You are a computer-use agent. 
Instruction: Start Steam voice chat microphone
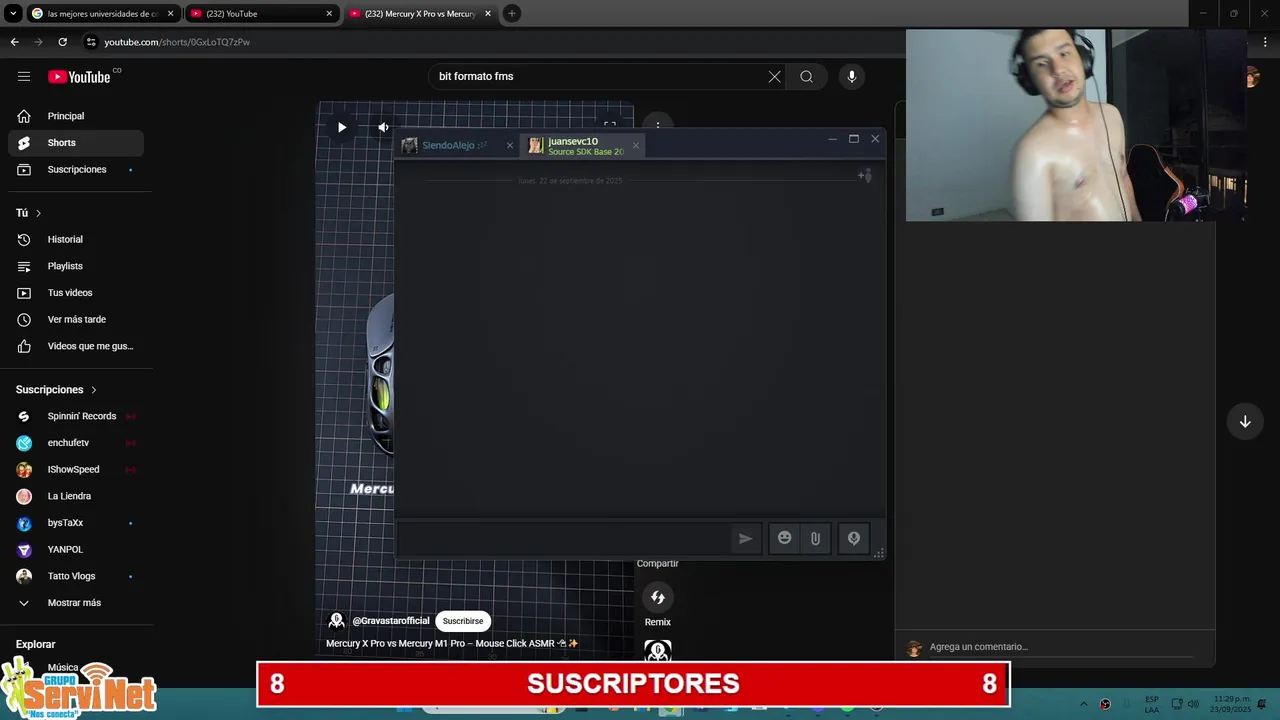[x=854, y=538]
